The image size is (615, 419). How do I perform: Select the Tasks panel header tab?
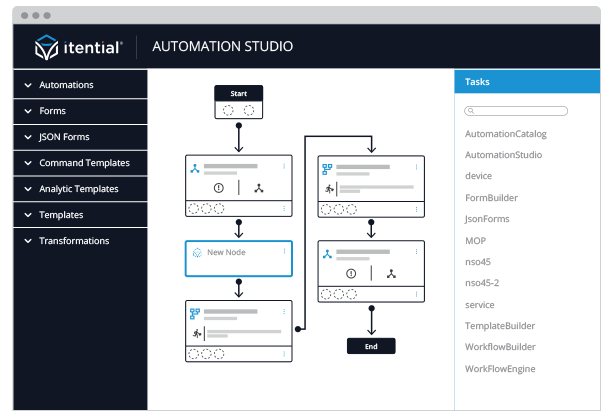click(527, 82)
